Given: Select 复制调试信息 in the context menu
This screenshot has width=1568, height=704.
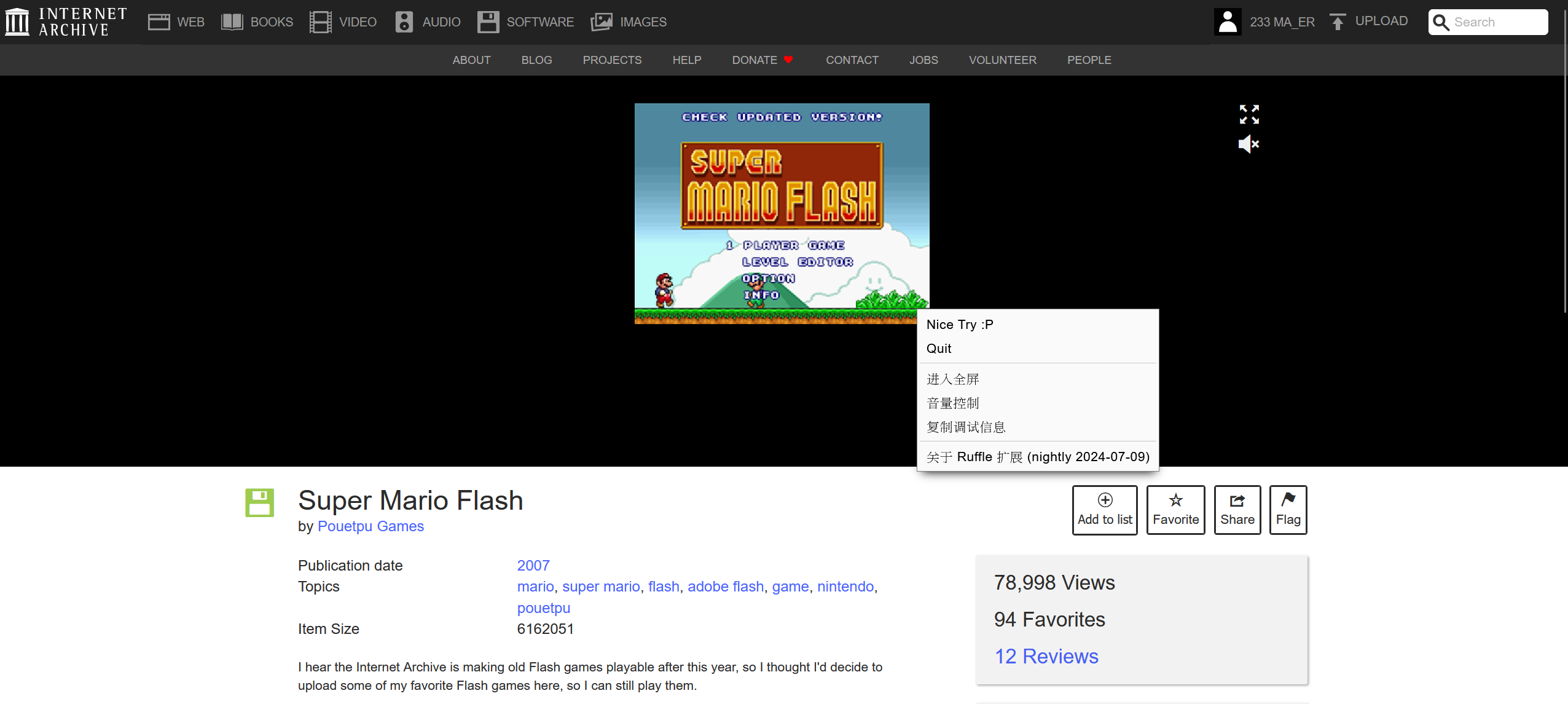Looking at the screenshot, I should (1037, 427).
